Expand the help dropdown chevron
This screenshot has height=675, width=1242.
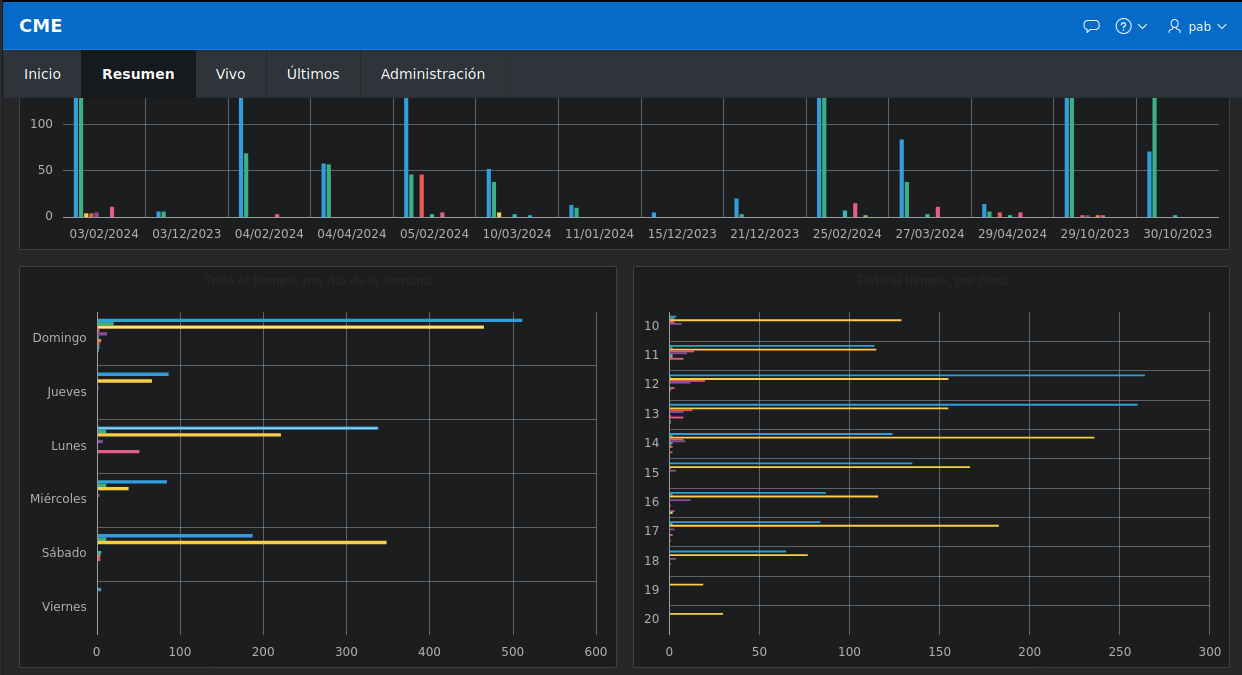[1140, 26]
